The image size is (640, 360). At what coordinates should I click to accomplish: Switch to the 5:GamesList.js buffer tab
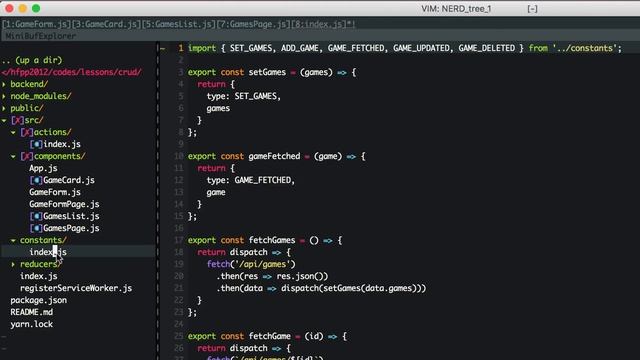(x=179, y=24)
